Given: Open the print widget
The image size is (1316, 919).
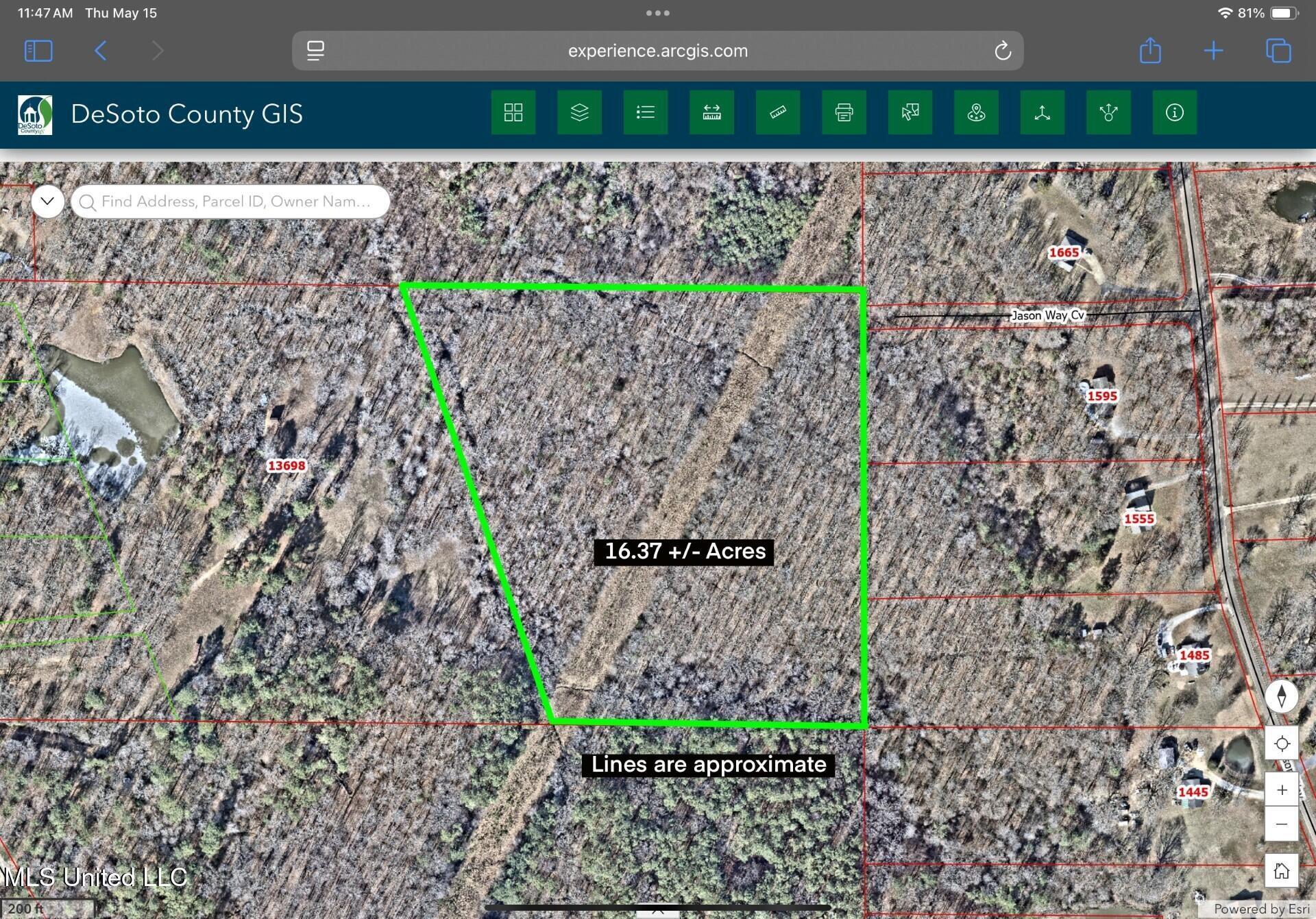Looking at the screenshot, I should [x=844, y=112].
